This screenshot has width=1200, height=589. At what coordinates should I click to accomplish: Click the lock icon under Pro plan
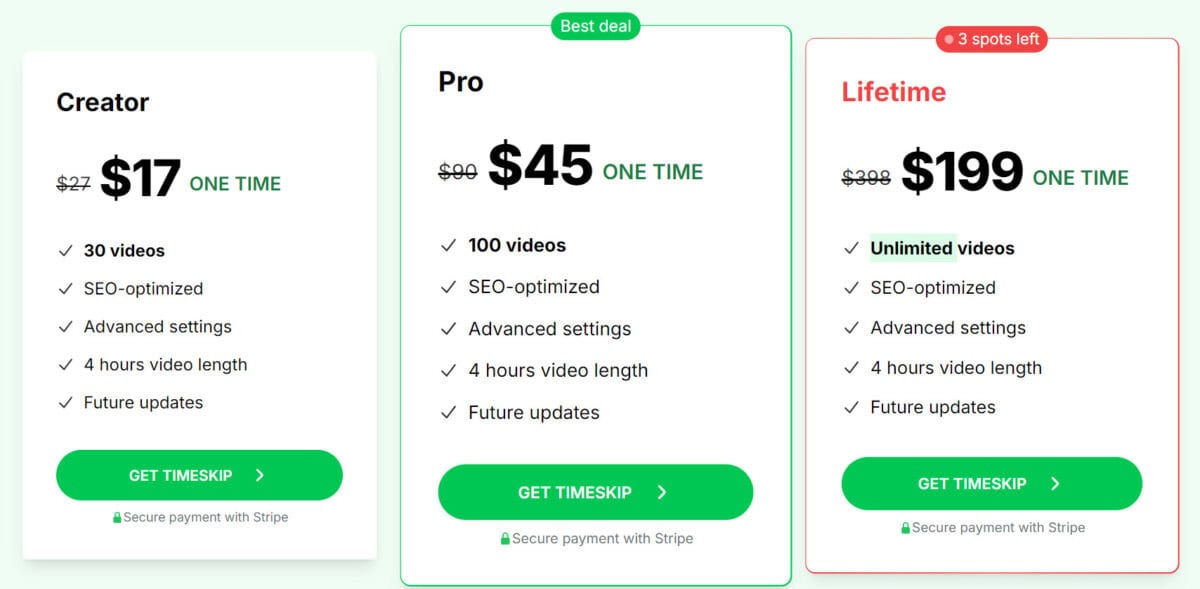505,539
